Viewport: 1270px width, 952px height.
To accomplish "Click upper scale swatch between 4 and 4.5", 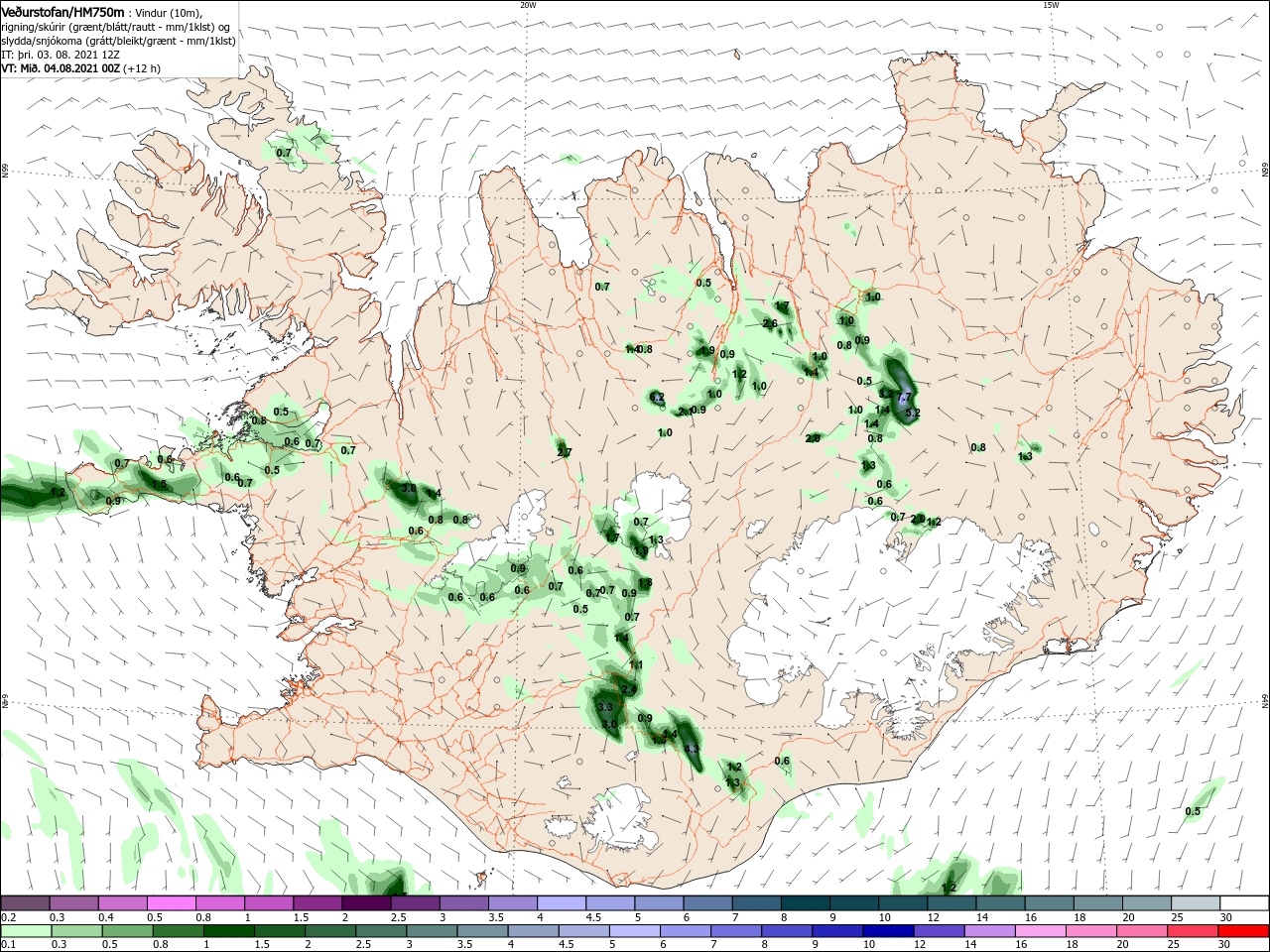I will [562, 902].
